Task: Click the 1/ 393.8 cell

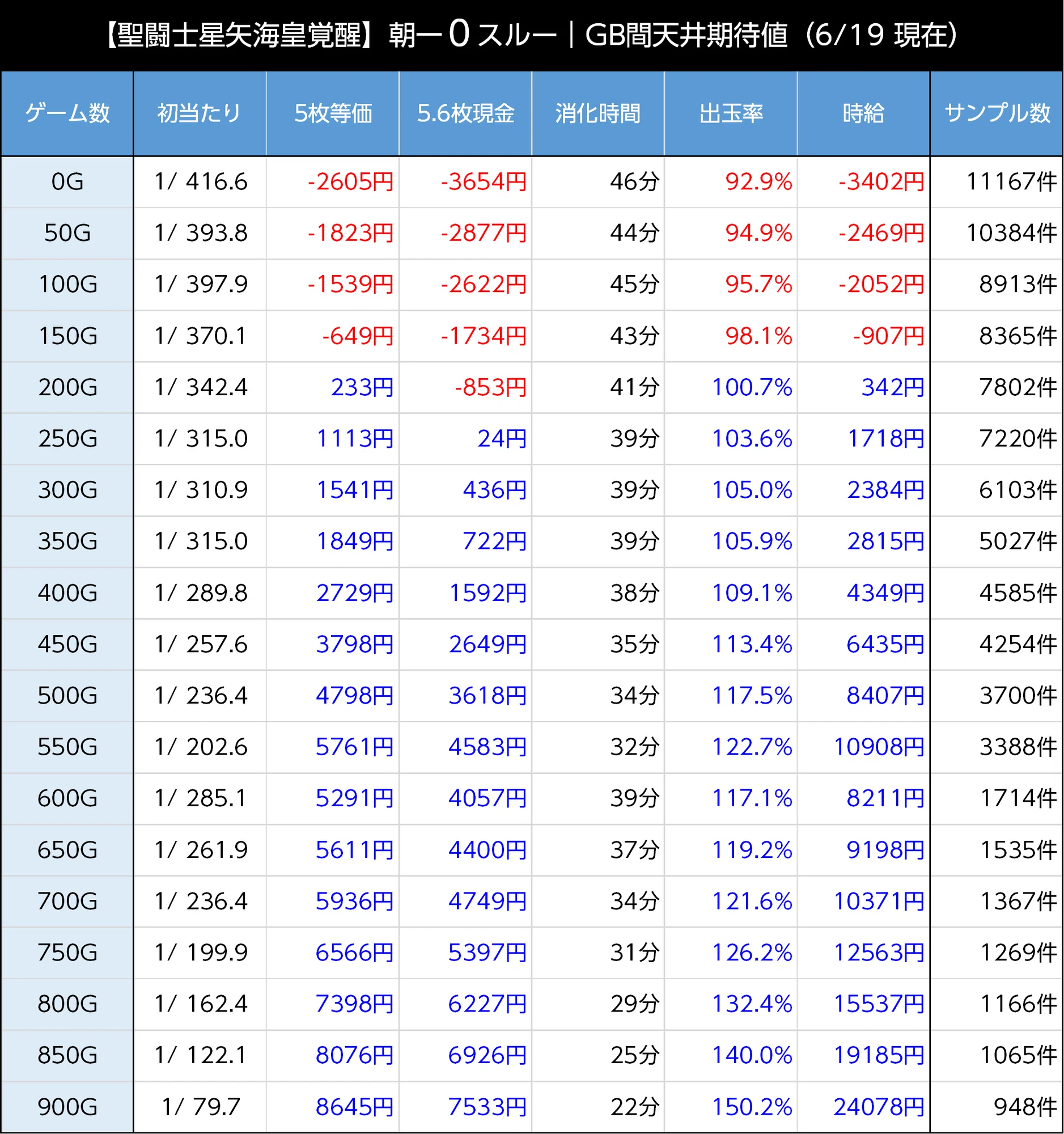Action: coord(201,233)
